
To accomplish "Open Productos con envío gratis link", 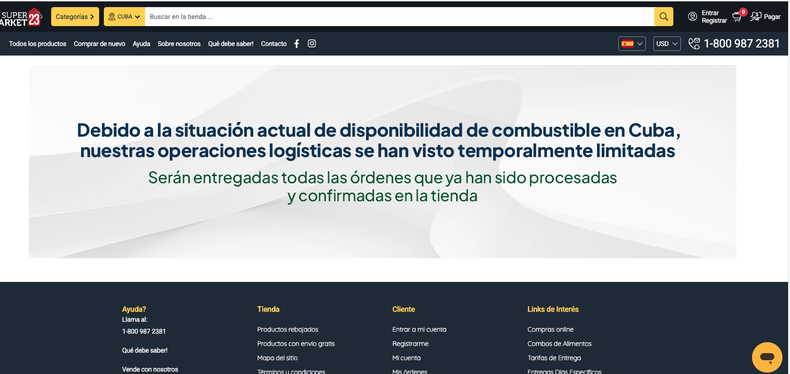I will click(x=296, y=344).
